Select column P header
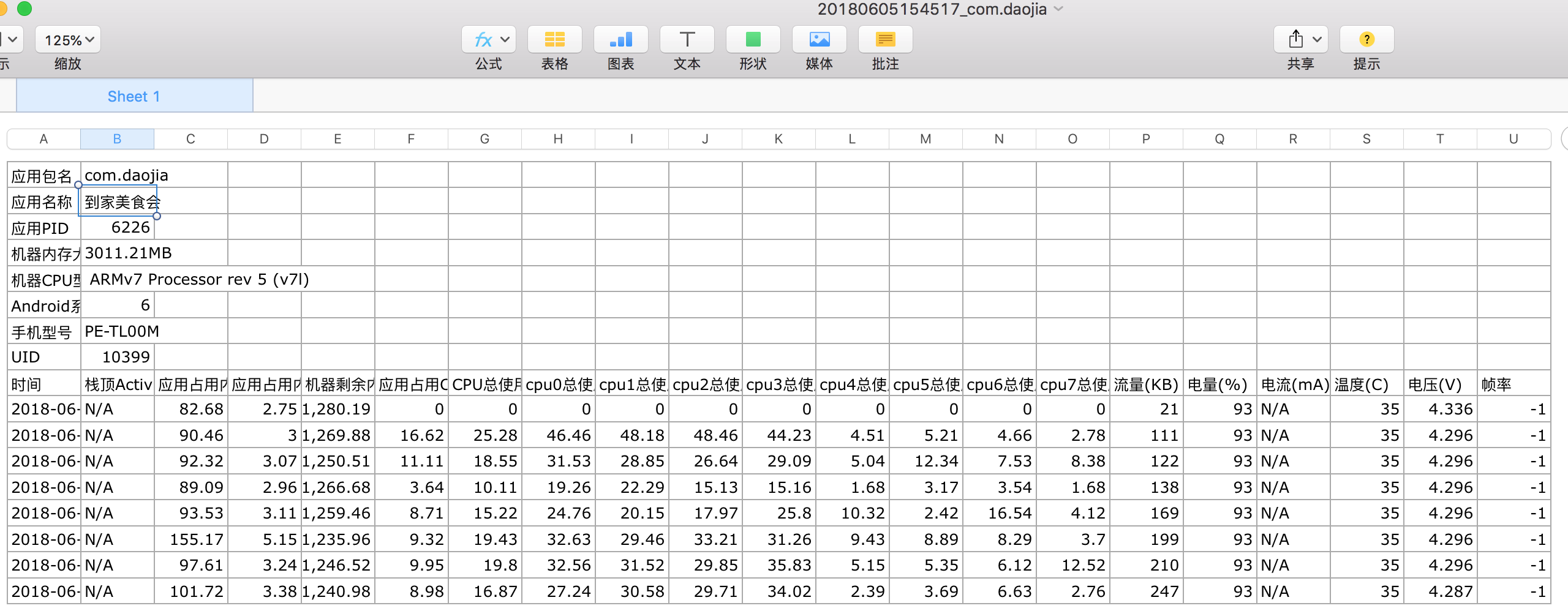This screenshot has width=1568, height=611. (1146, 139)
